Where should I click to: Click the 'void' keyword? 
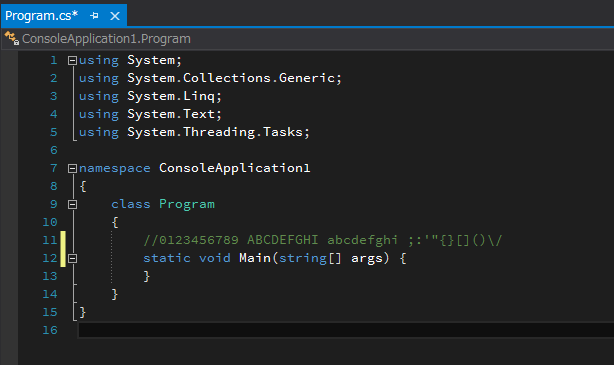[215, 258]
